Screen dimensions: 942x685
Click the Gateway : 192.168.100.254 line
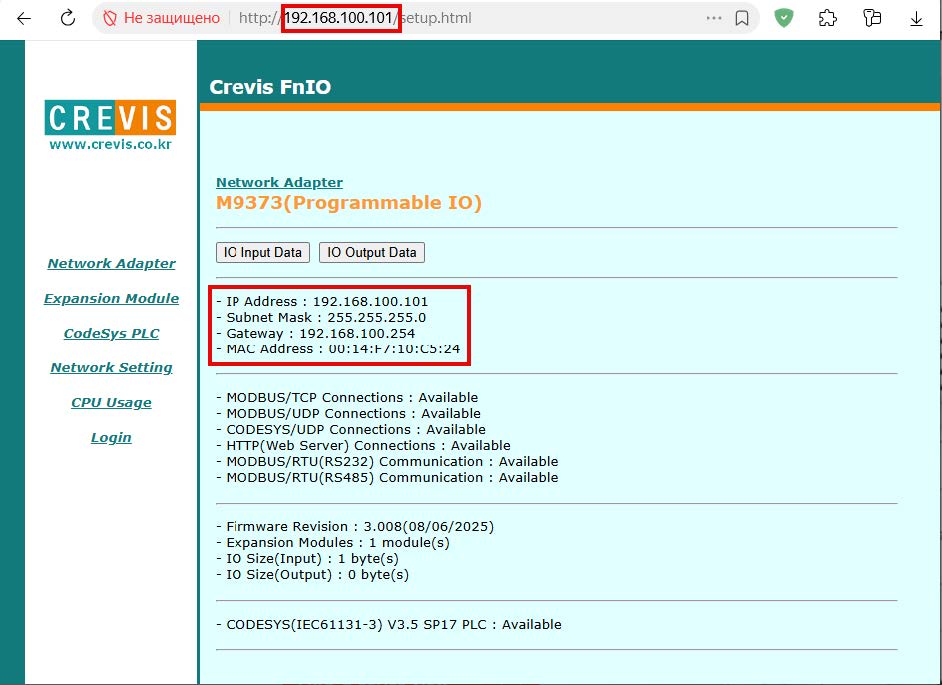tap(316, 333)
